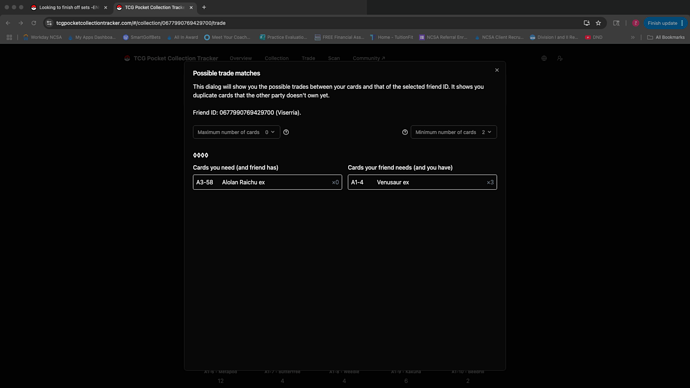Open the browser extensions/side panel icon

[616, 23]
